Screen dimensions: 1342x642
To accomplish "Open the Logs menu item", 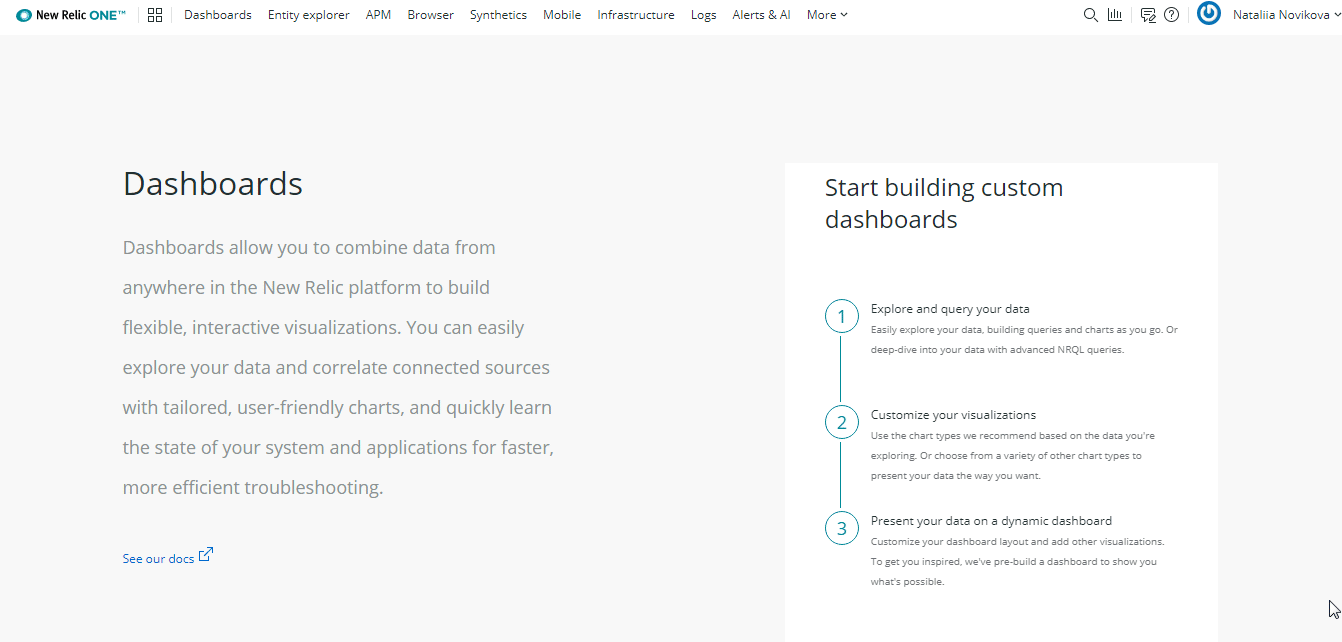I will pyautogui.click(x=703, y=15).
